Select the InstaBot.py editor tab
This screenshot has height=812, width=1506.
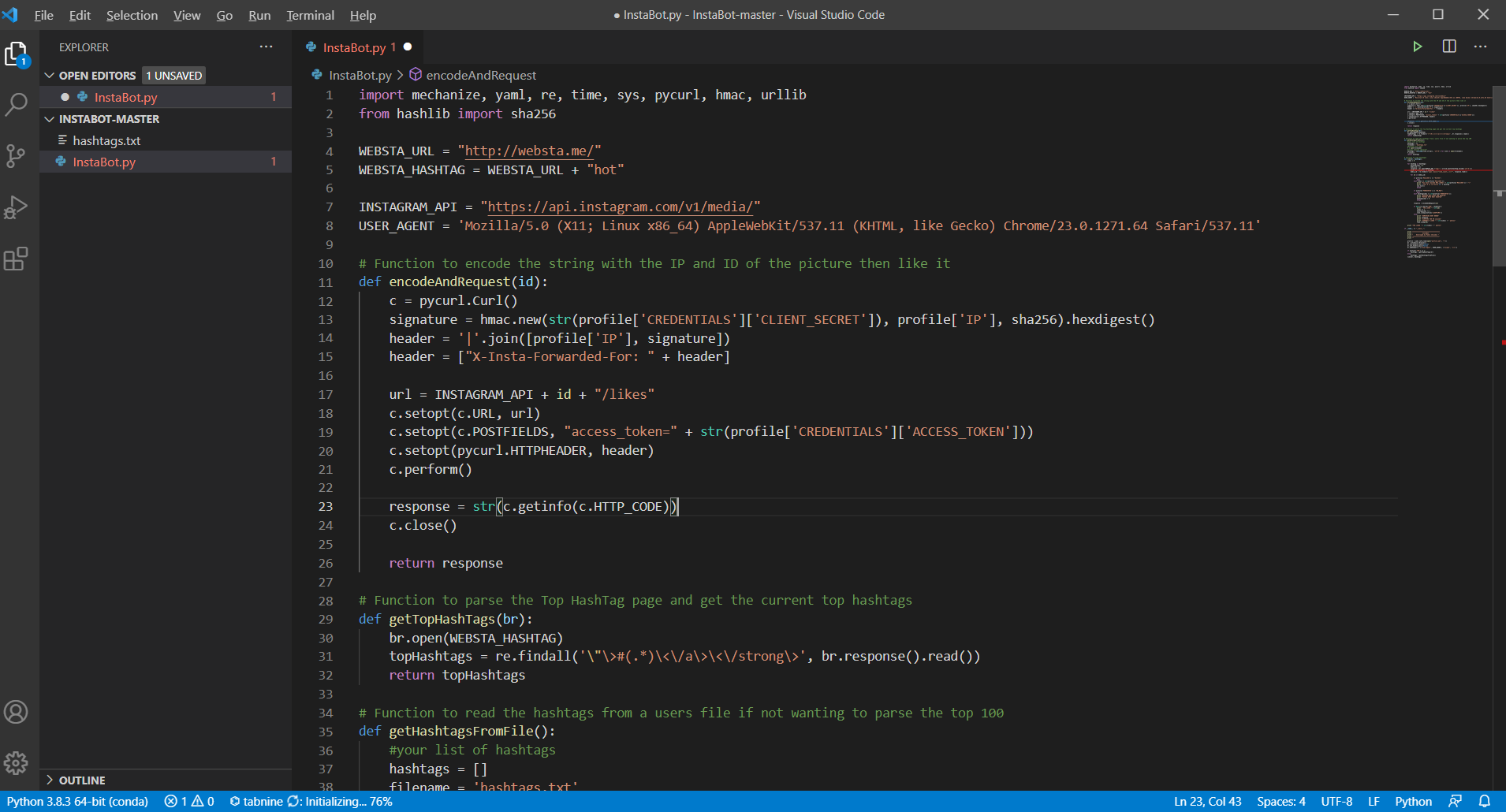click(x=354, y=47)
